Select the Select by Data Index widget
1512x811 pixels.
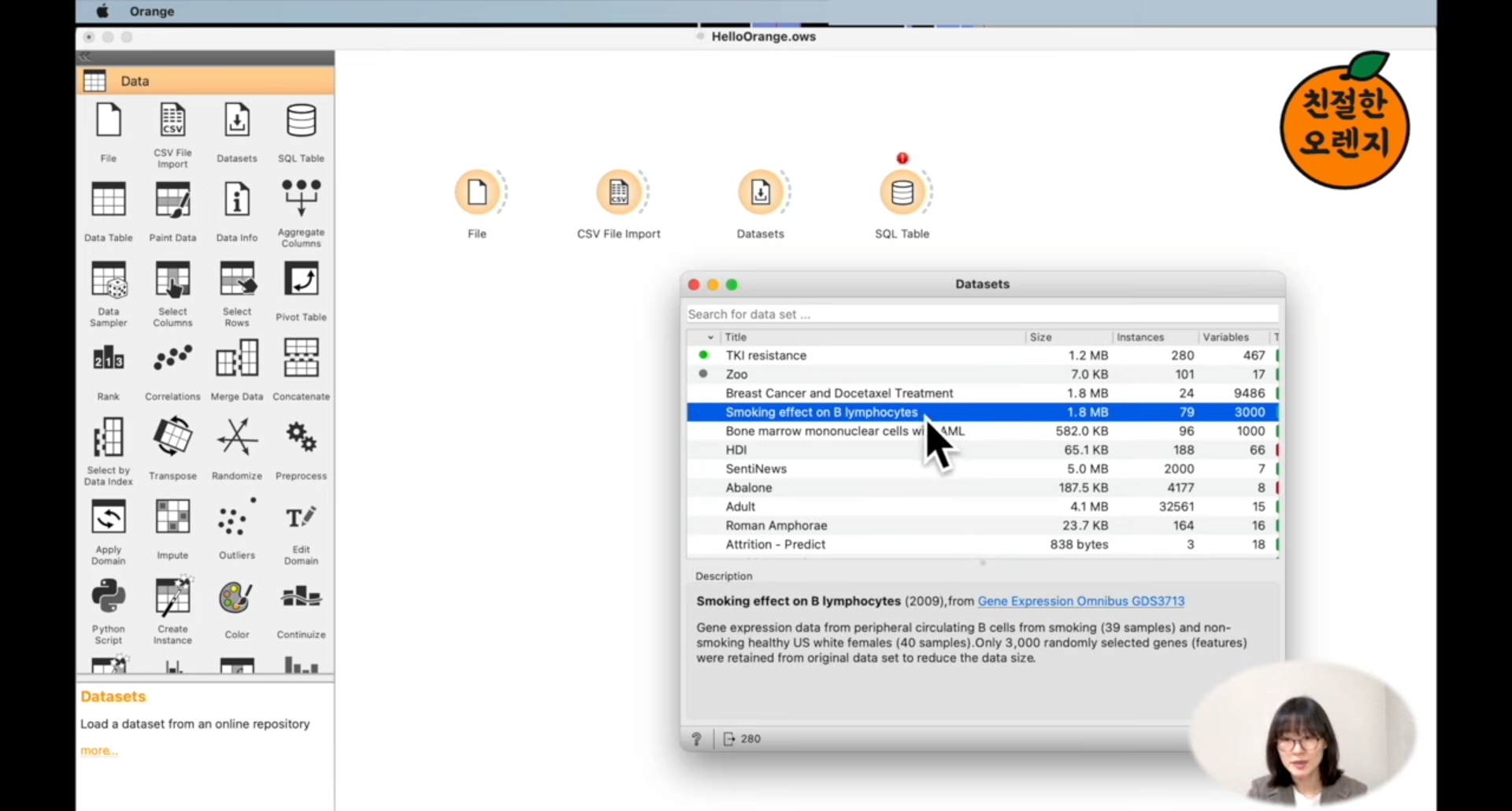coord(109,452)
